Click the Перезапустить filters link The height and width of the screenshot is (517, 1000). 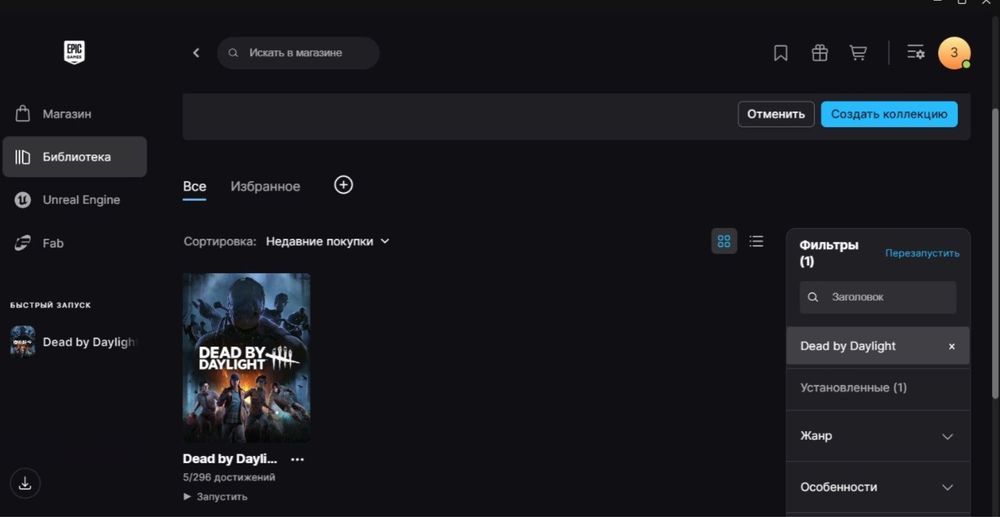922,253
